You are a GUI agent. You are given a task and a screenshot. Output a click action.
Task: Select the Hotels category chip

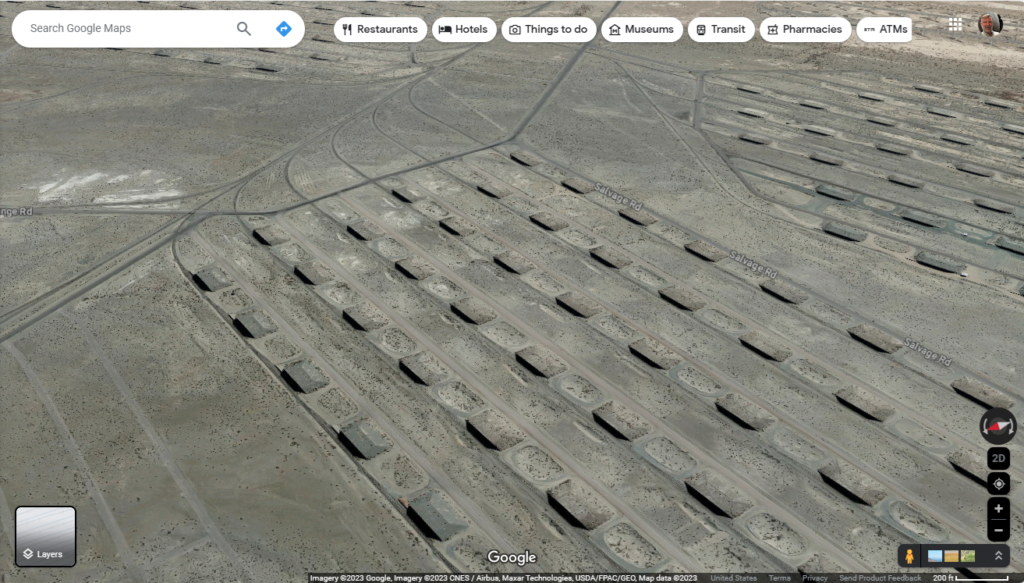(x=464, y=29)
